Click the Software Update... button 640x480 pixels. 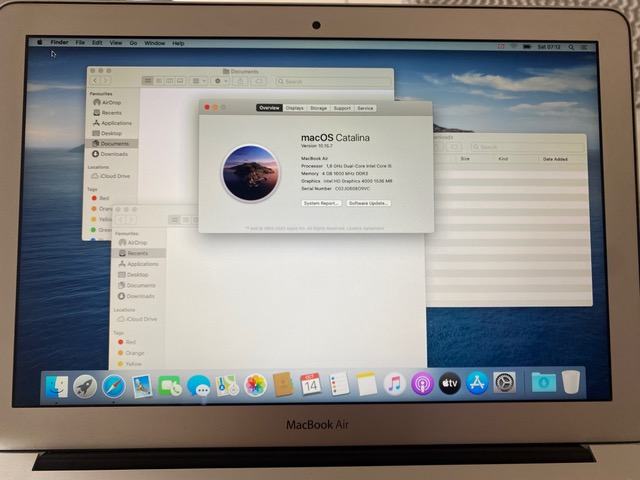tap(369, 203)
